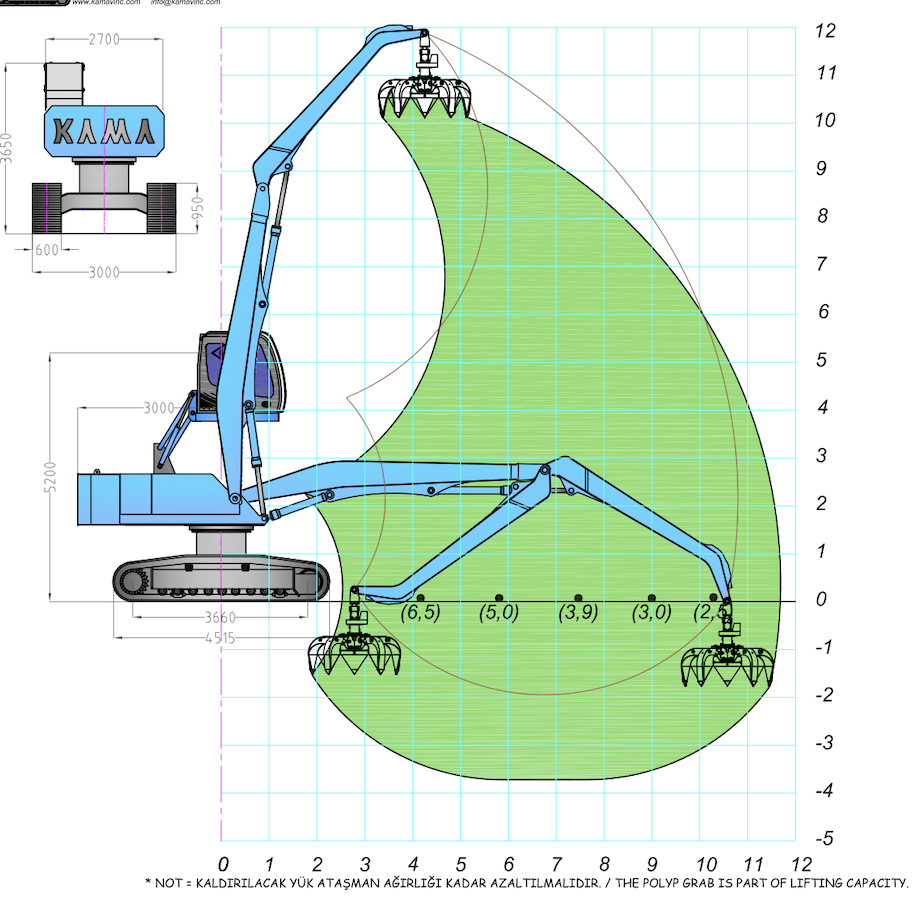Image resolution: width=918 pixels, height=898 pixels.
Task: Select 4 on the horizontal reach axis
Action: click(x=413, y=864)
